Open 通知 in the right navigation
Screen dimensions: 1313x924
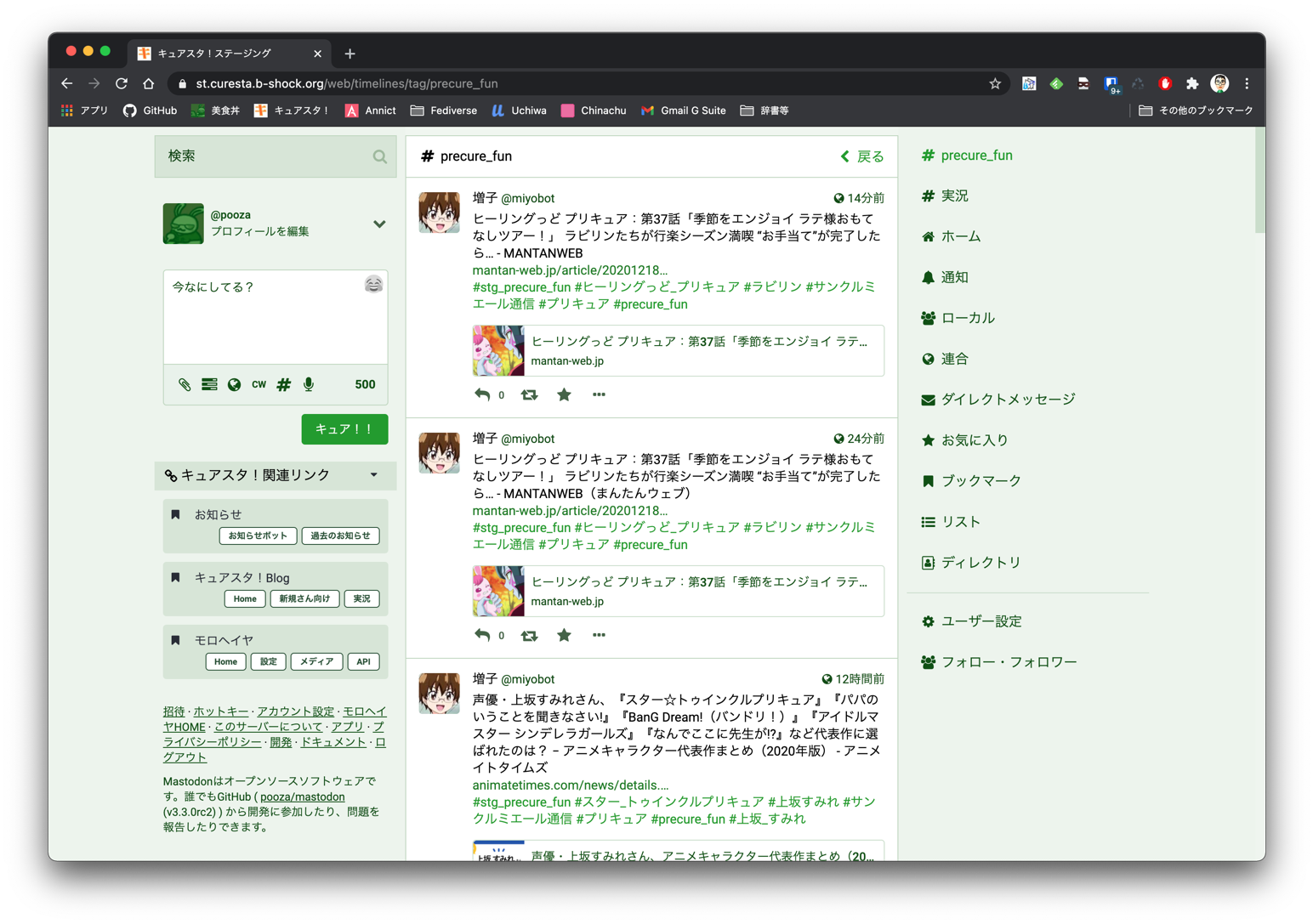pyautogui.click(x=954, y=277)
